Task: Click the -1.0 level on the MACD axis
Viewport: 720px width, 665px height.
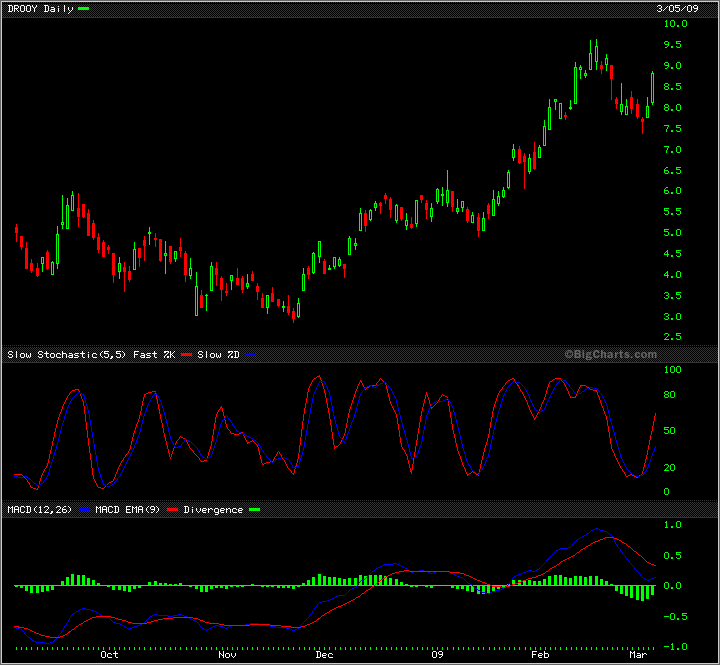Action: (x=674, y=646)
